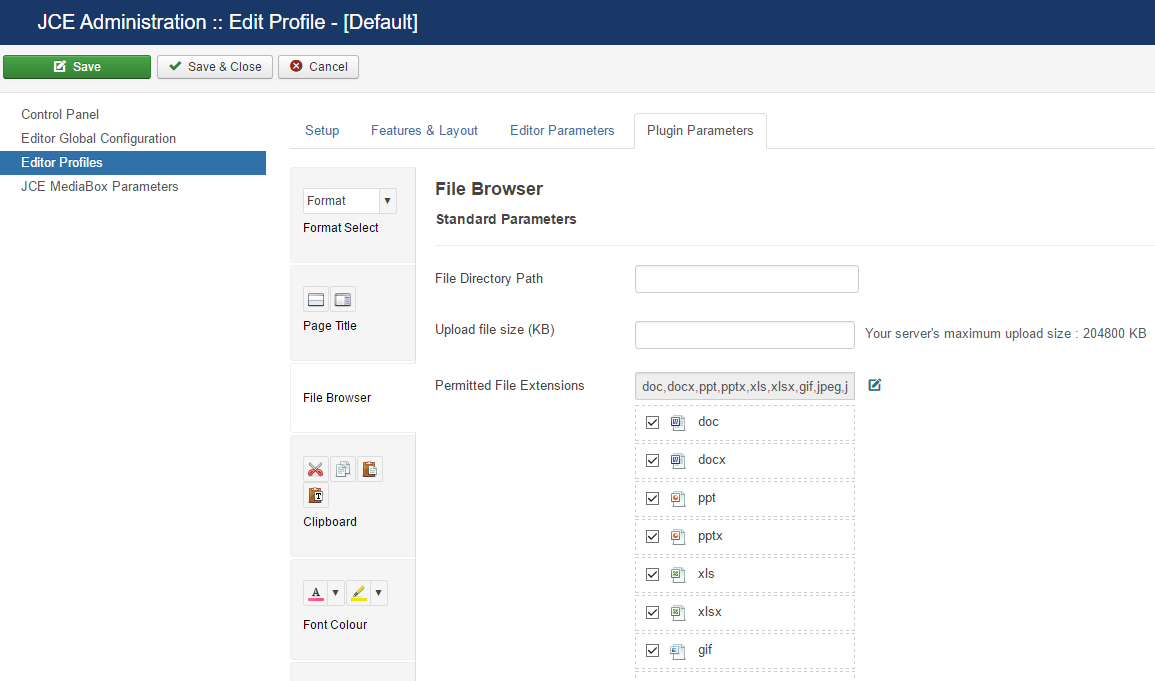Click the PowerPoint icon beside pptx
1155x681 pixels.
click(x=678, y=537)
